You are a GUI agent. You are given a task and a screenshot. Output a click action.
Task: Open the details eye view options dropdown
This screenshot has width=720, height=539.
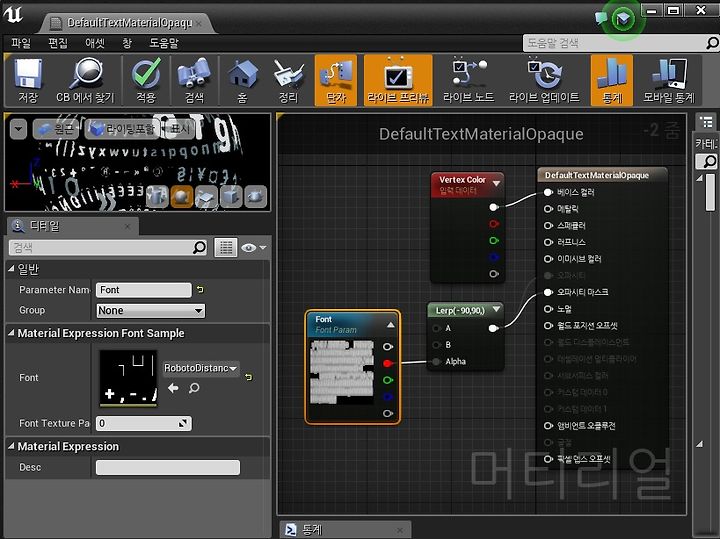coord(253,248)
